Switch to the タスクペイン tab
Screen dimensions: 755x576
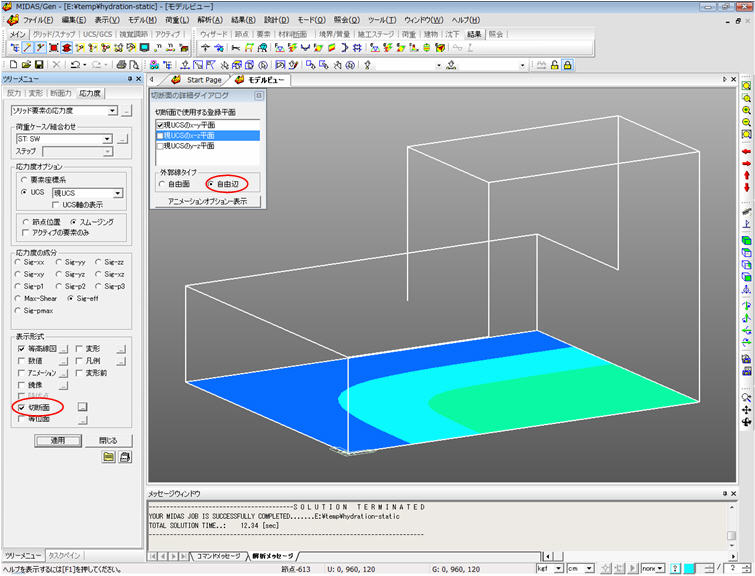pyautogui.click(x=64, y=556)
